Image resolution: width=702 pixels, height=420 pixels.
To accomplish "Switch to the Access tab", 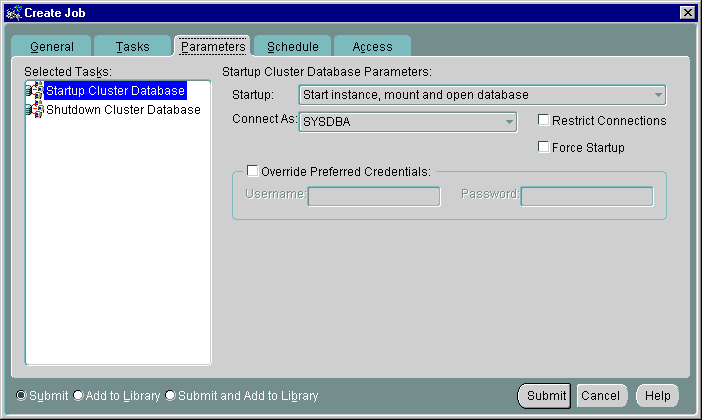I will [x=372, y=47].
